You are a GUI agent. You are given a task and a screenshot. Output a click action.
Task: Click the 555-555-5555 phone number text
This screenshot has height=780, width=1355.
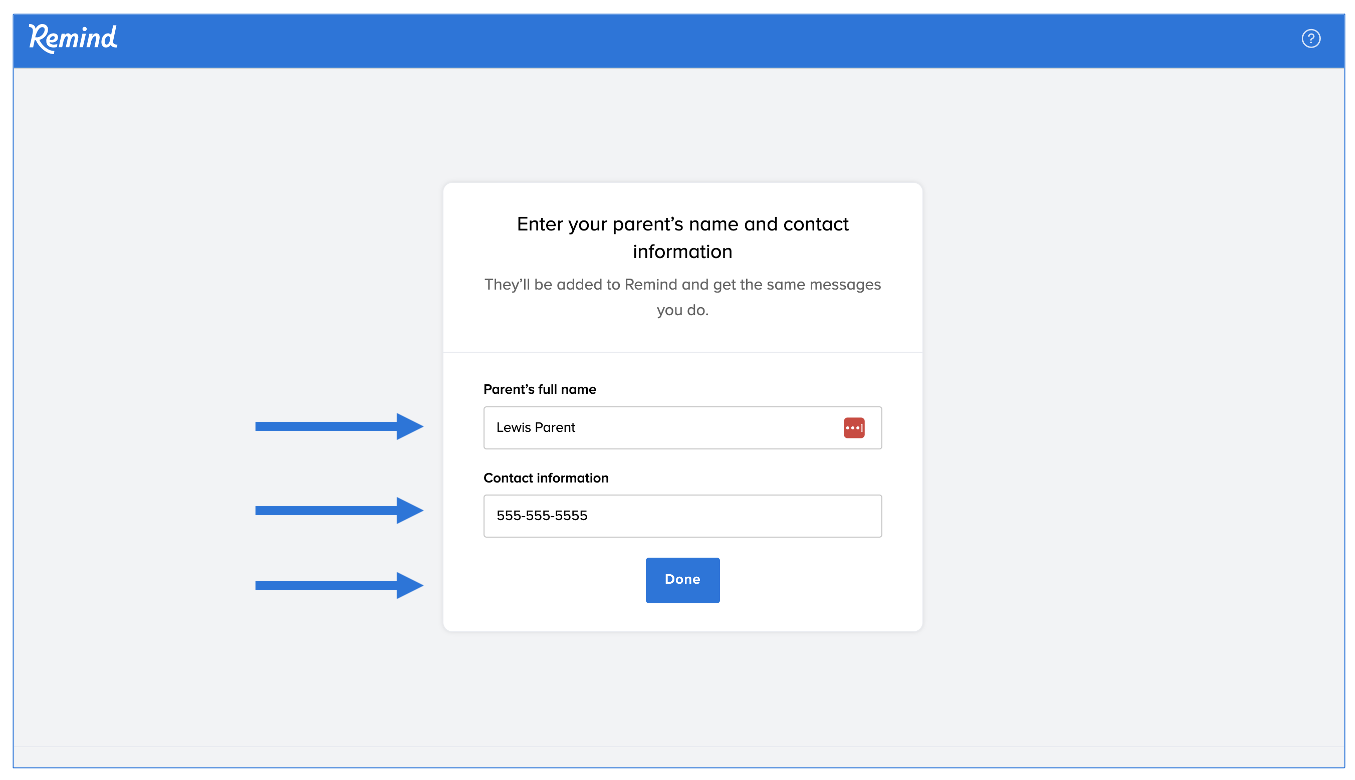(542, 516)
